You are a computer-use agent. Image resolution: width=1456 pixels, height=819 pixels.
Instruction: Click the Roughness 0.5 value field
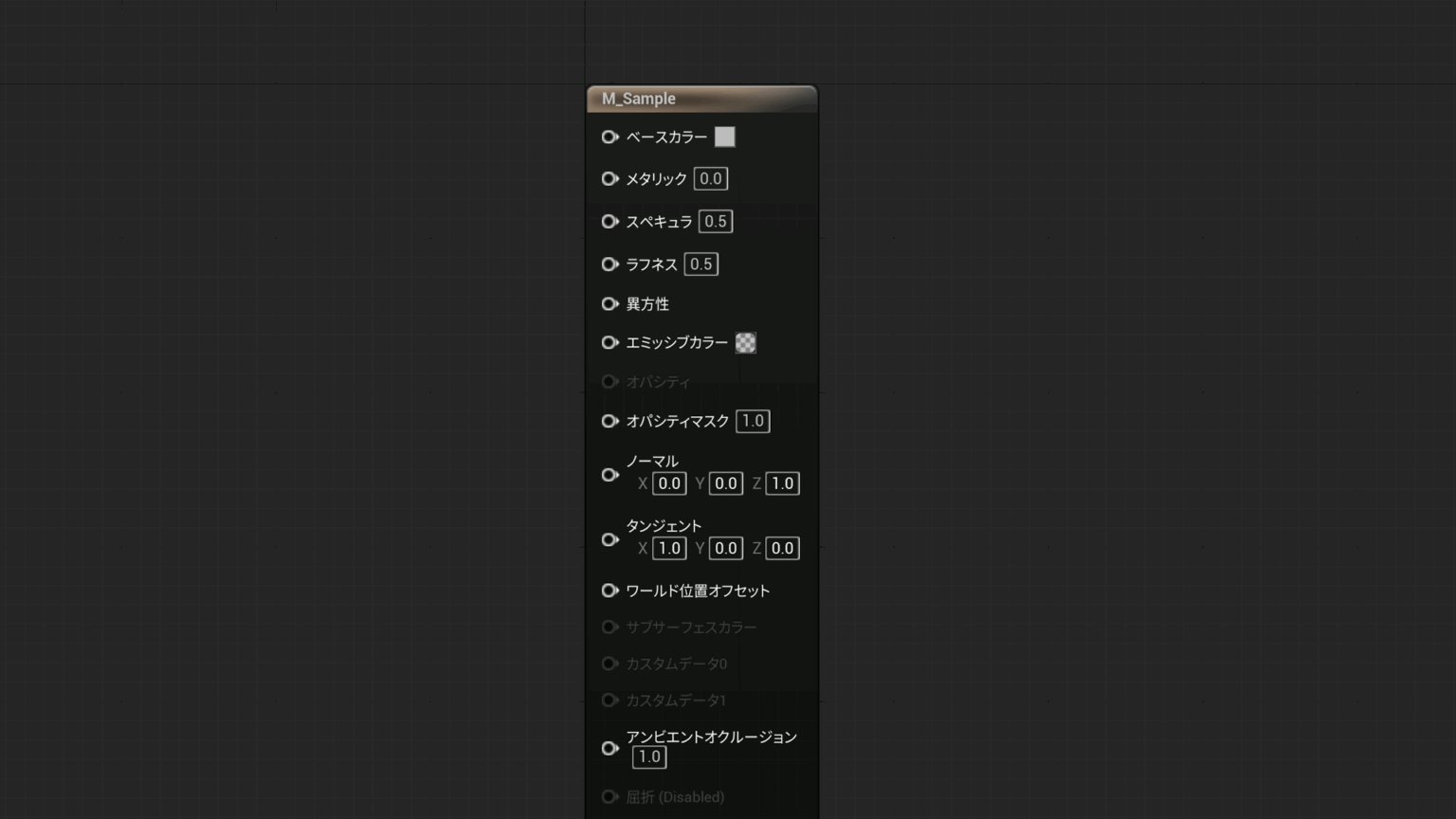click(701, 264)
